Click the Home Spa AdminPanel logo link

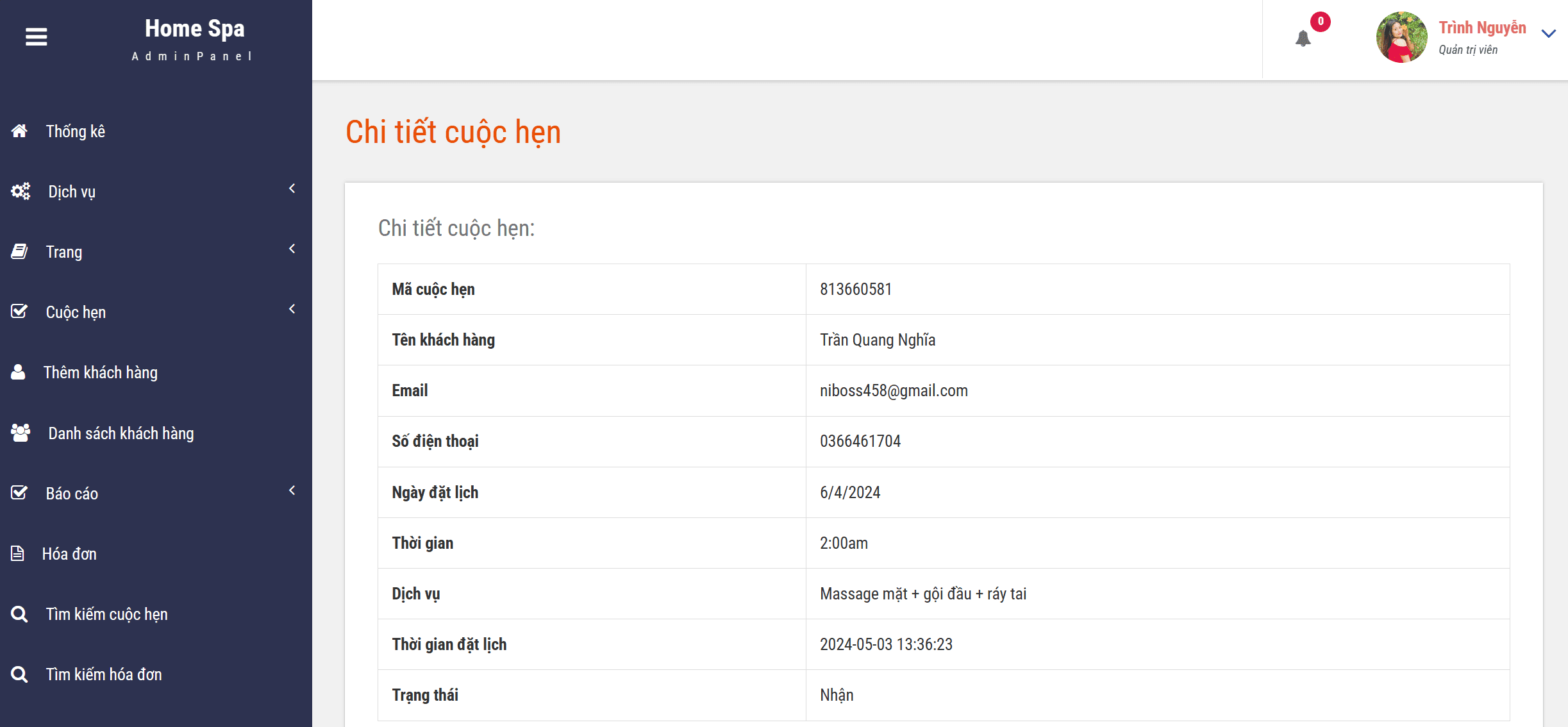194,38
